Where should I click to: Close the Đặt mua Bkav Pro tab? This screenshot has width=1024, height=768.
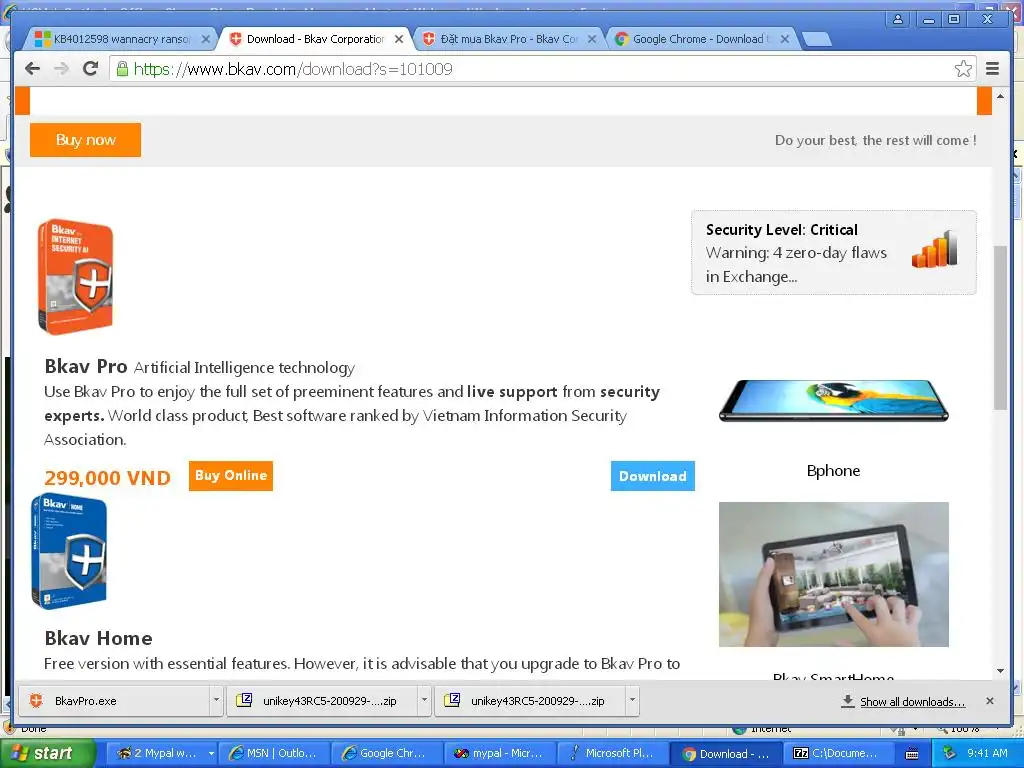point(592,39)
